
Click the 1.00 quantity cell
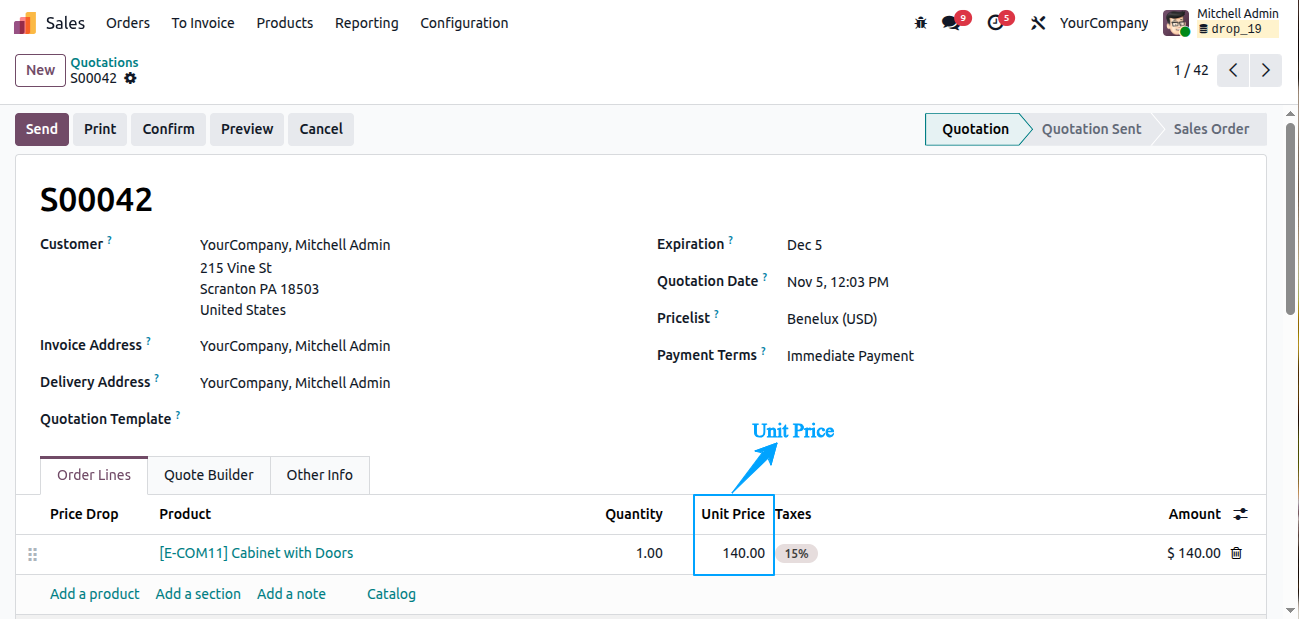click(650, 553)
